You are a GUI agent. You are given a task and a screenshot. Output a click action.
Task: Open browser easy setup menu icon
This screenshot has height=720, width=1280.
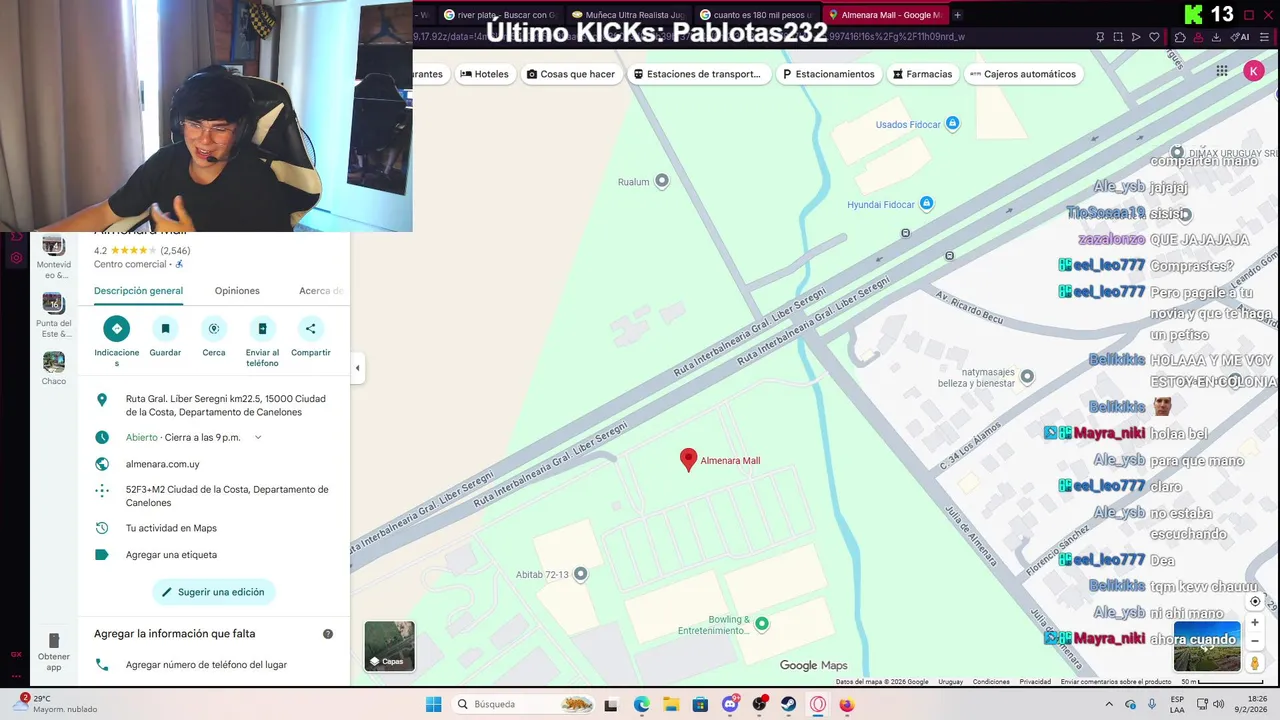coord(1264,37)
